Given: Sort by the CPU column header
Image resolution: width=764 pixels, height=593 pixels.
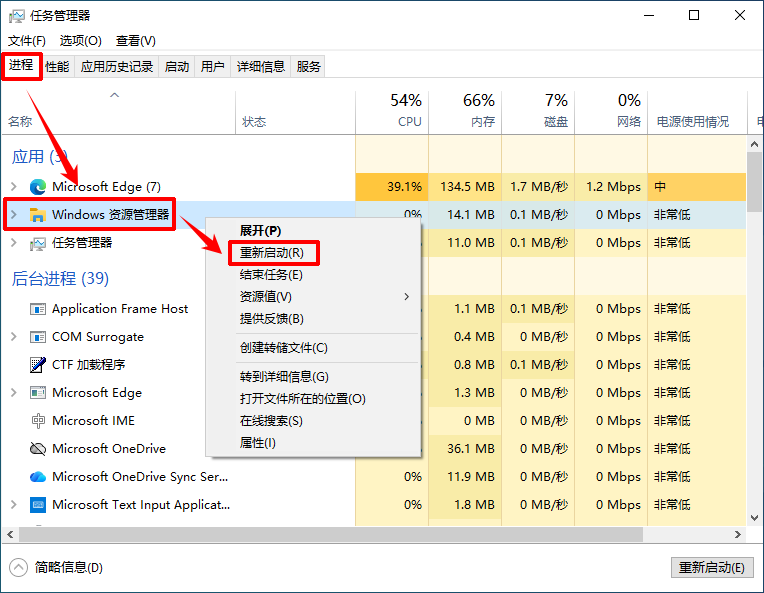Looking at the screenshot, I should 392,112.
